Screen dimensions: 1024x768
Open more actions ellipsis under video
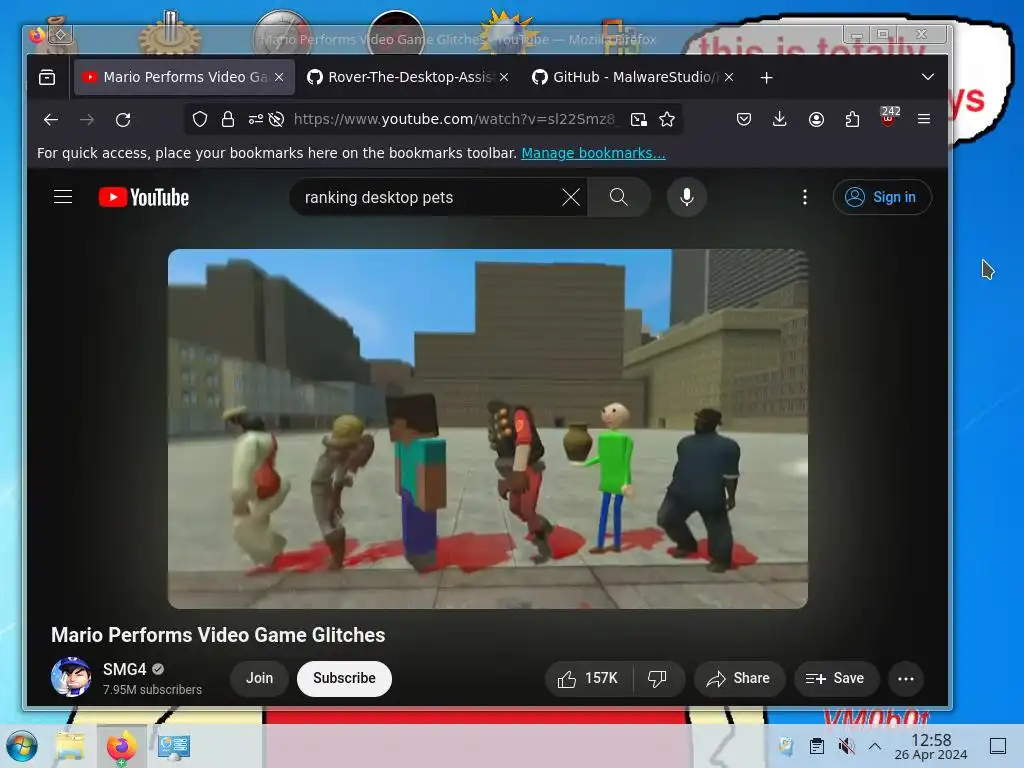click(x=906, y=679)
